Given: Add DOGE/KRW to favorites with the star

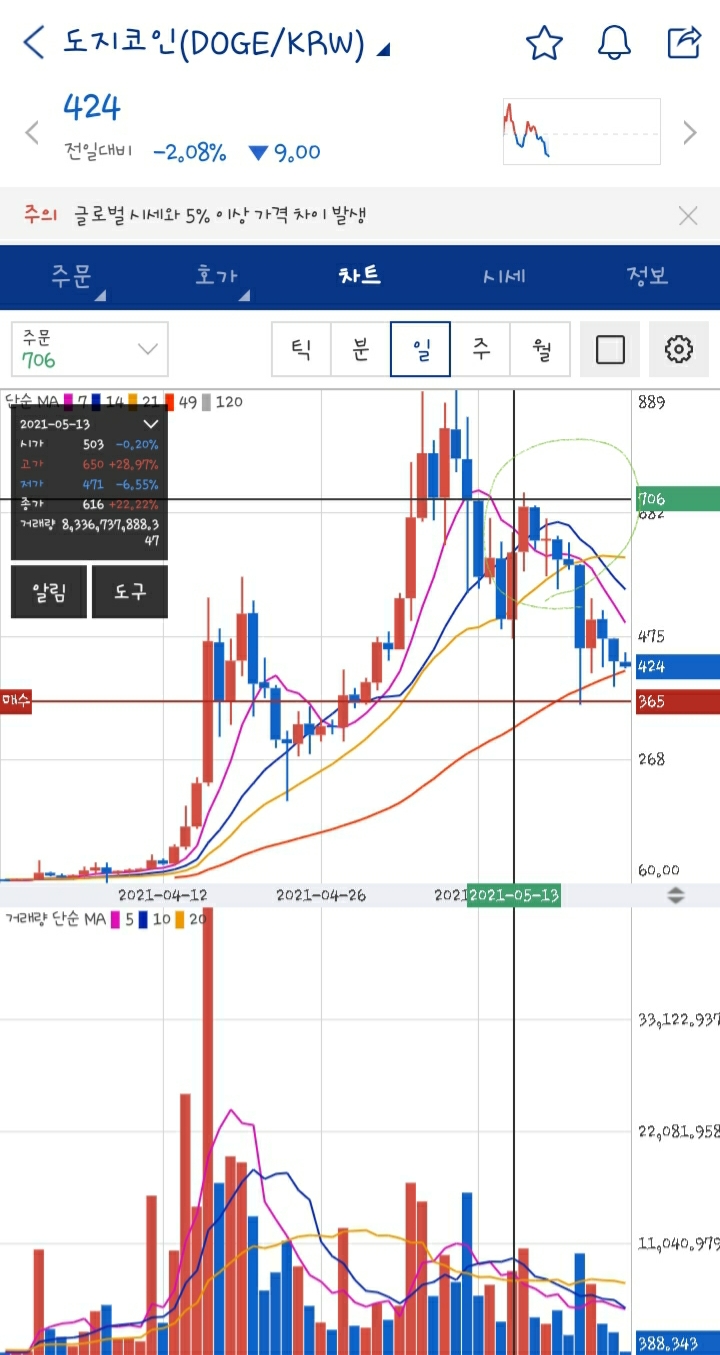Looking at the screenshot, I should (545, 43).
